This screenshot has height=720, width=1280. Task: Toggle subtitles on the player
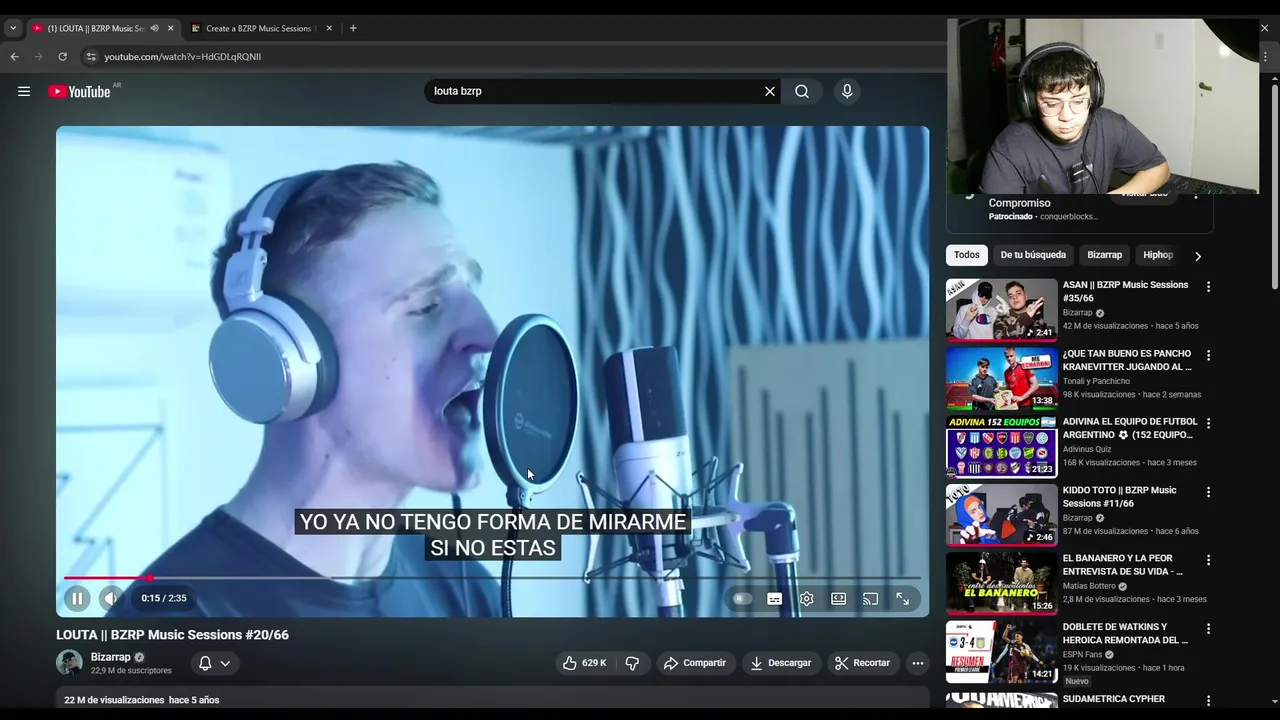[775, 599]
